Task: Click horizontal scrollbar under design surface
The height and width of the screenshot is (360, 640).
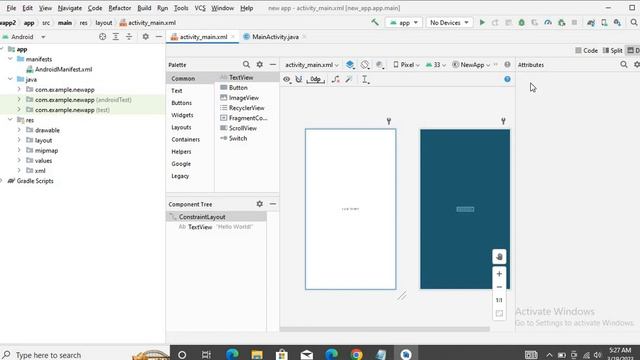Action: pyautogui.click(x=384, y=329)
